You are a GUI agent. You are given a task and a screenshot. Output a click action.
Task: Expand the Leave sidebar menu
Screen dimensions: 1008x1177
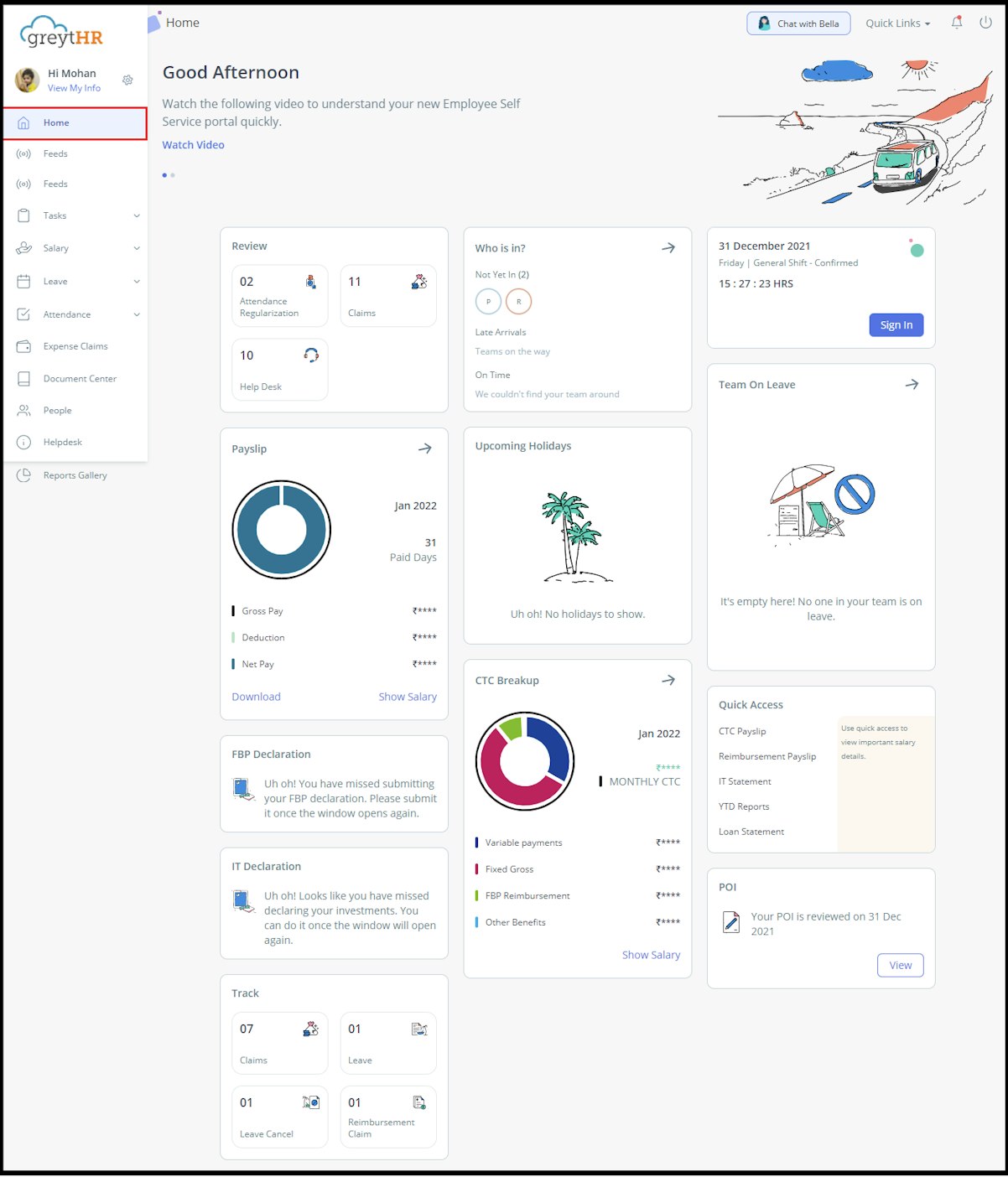(x=54, y=281)
